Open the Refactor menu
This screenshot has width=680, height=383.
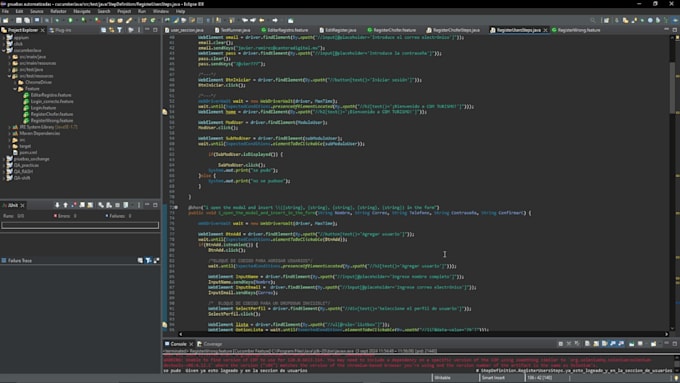click(x=58, y=11)
